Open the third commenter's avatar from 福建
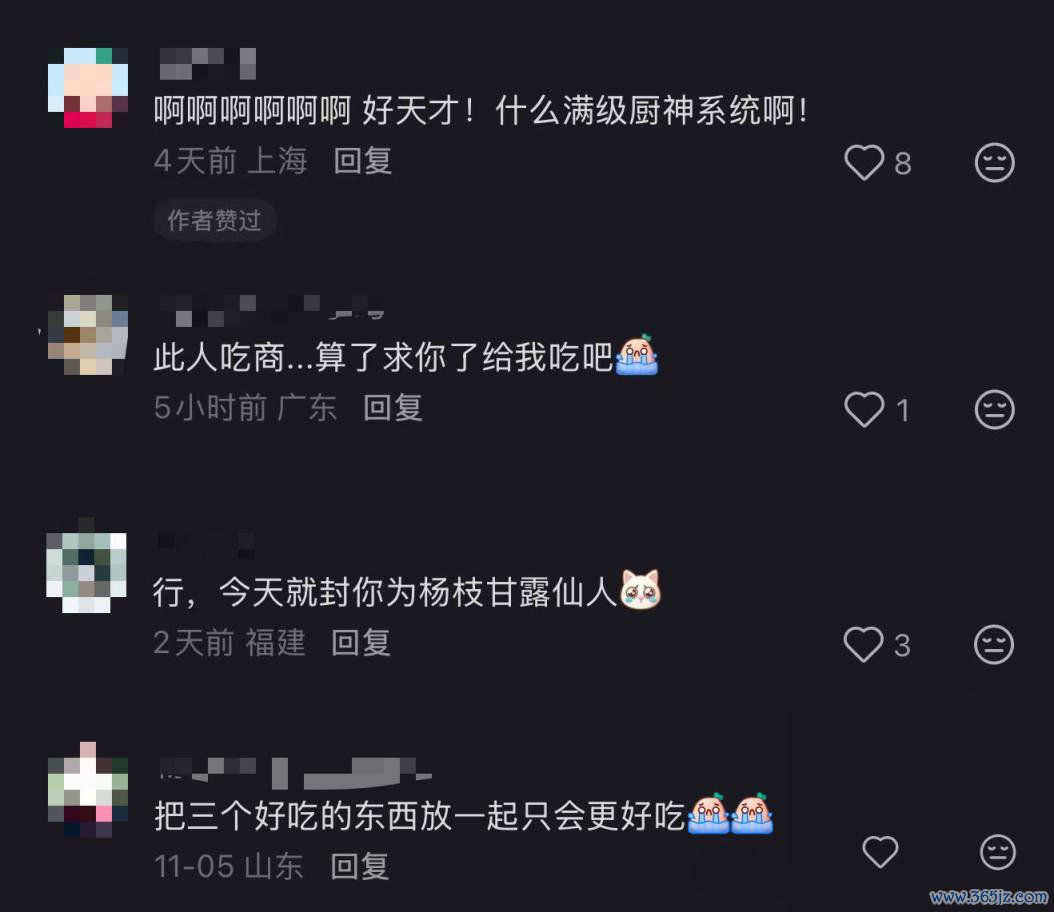 coord(86,572)
